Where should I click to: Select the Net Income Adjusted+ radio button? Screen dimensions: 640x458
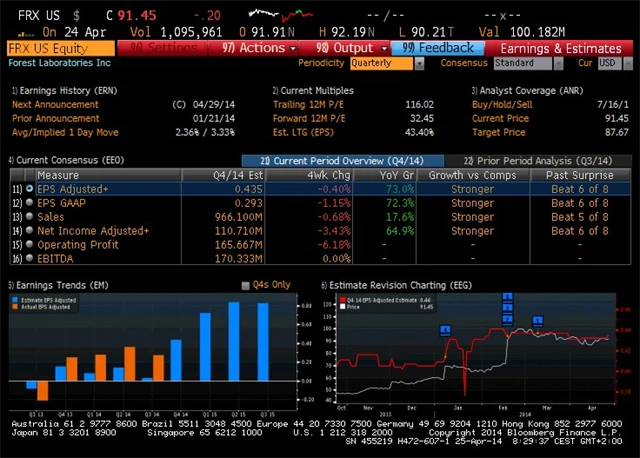pos(29,230)
